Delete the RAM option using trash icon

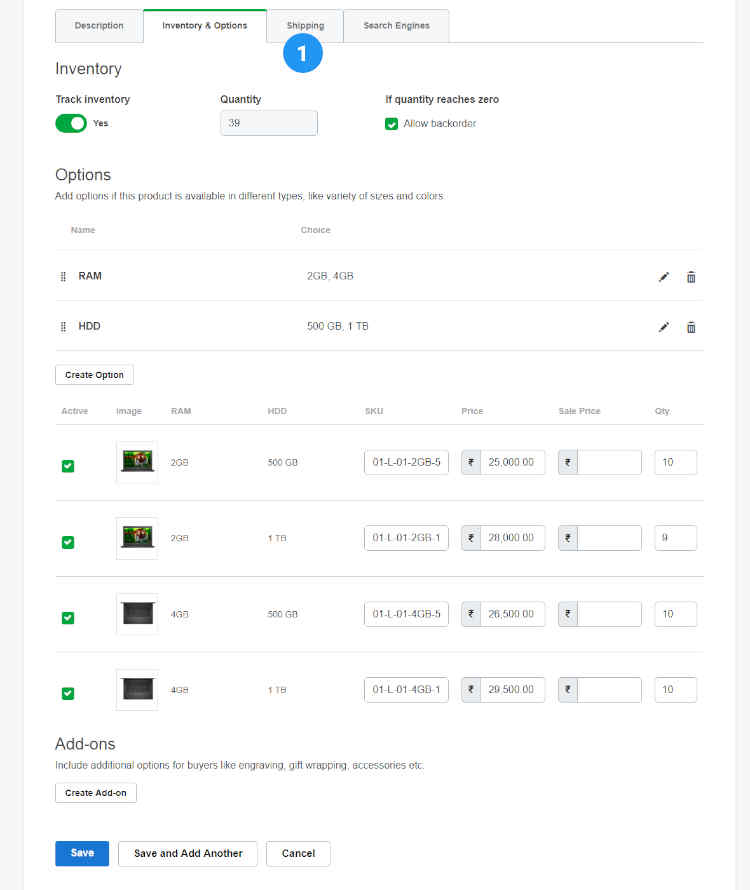(x=691, y=277)
